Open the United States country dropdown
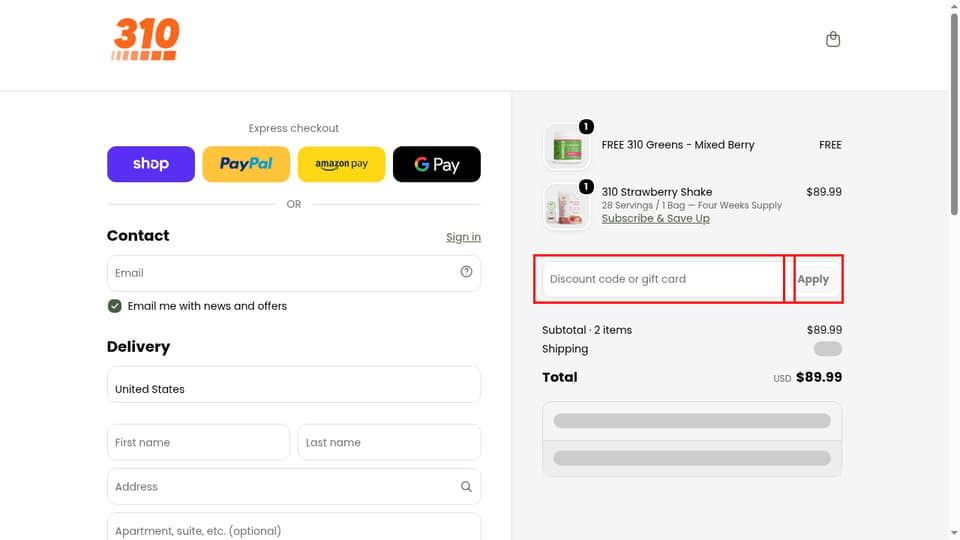960x540 pixels. click(x=294, y=384)
